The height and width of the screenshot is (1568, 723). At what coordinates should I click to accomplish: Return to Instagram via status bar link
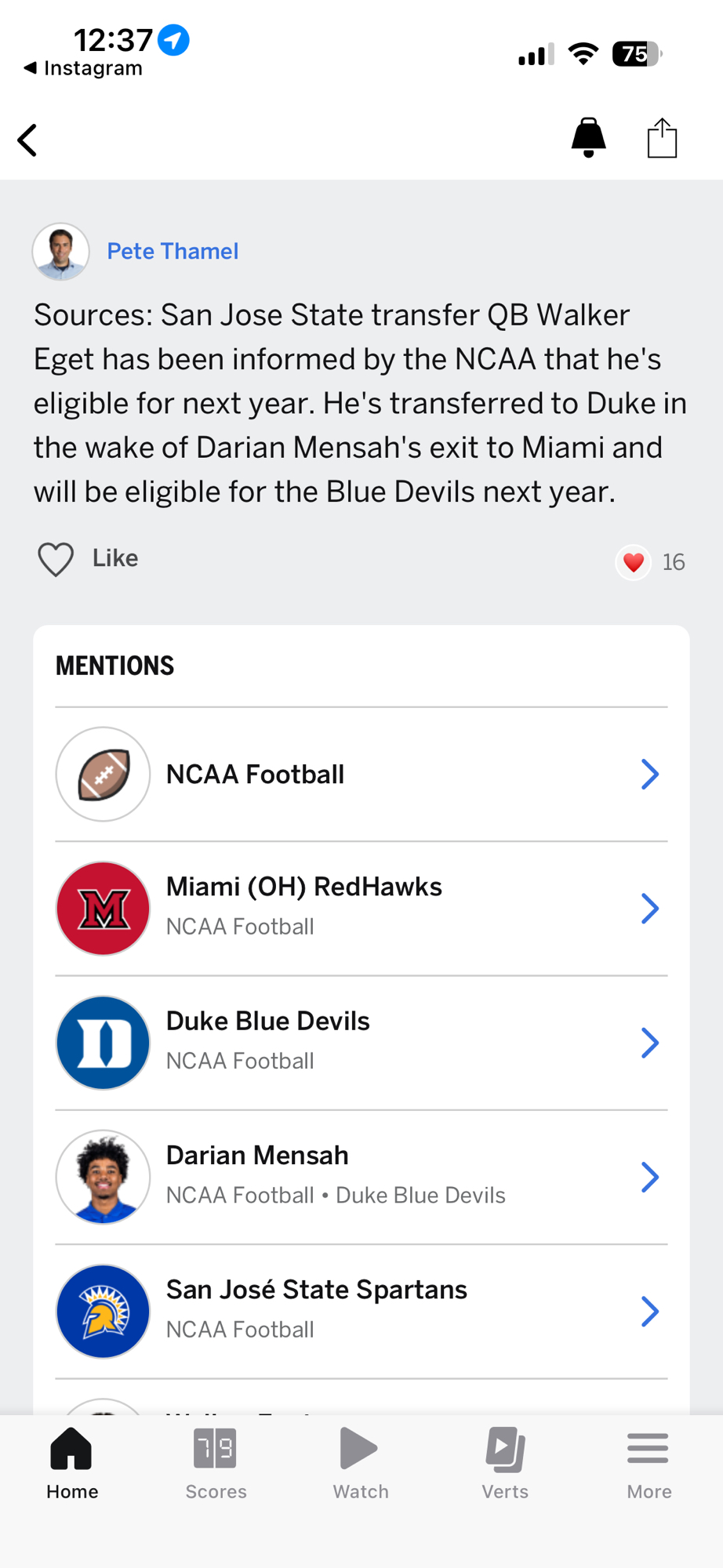[x=84, y=68]
